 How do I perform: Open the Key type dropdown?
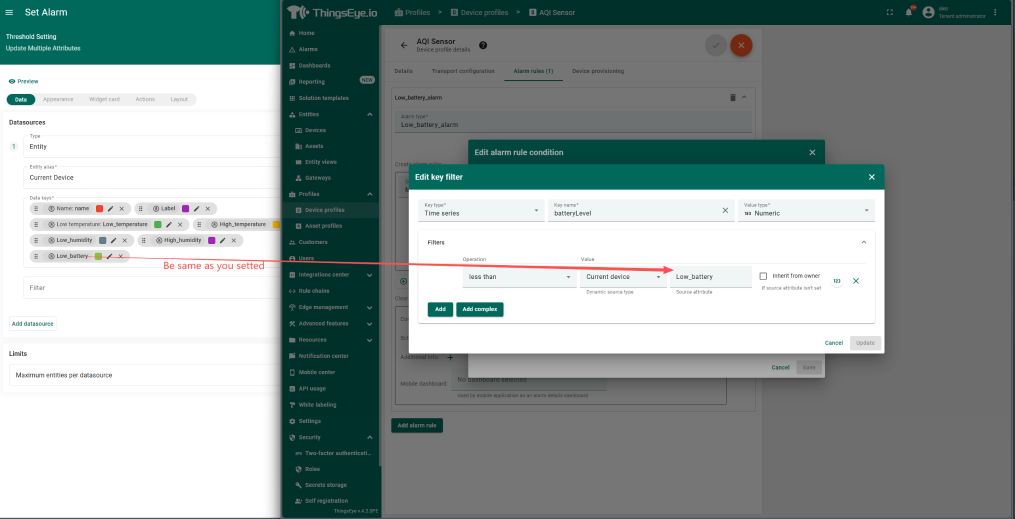480,211
